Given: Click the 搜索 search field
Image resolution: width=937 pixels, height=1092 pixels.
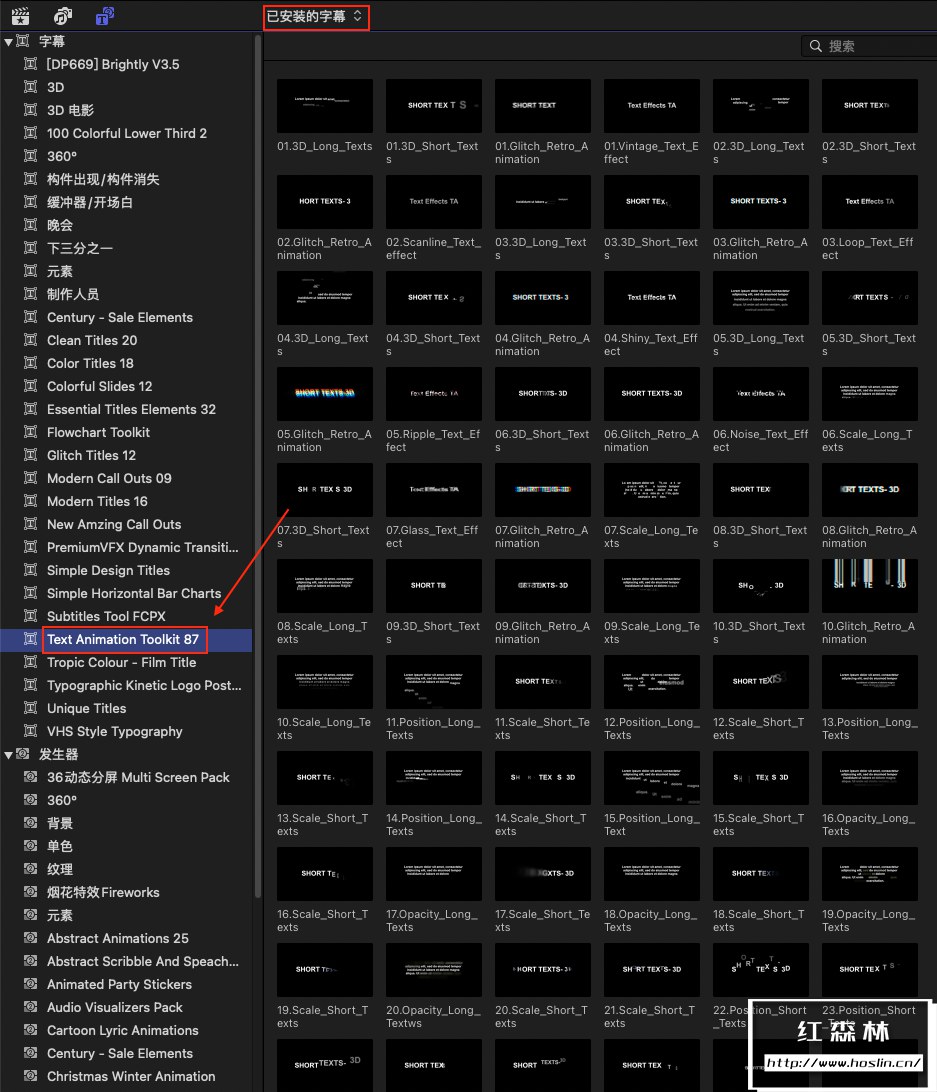Looking at the screenshot, I should coord(871,46).
